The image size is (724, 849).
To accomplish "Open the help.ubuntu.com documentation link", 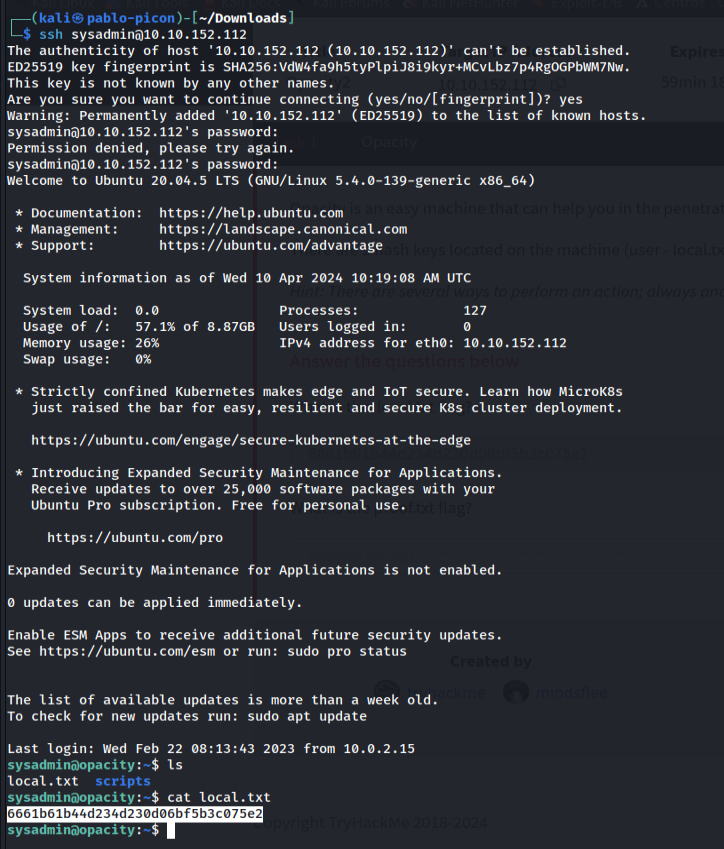I will tap(251, 213).
